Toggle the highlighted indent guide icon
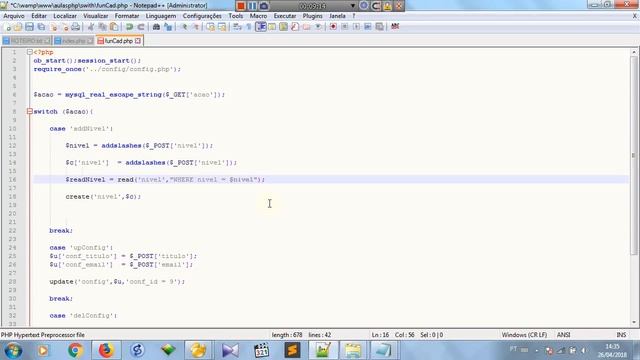Image resolution: width=640 pixels, height=360 pixels. (261, 27)
